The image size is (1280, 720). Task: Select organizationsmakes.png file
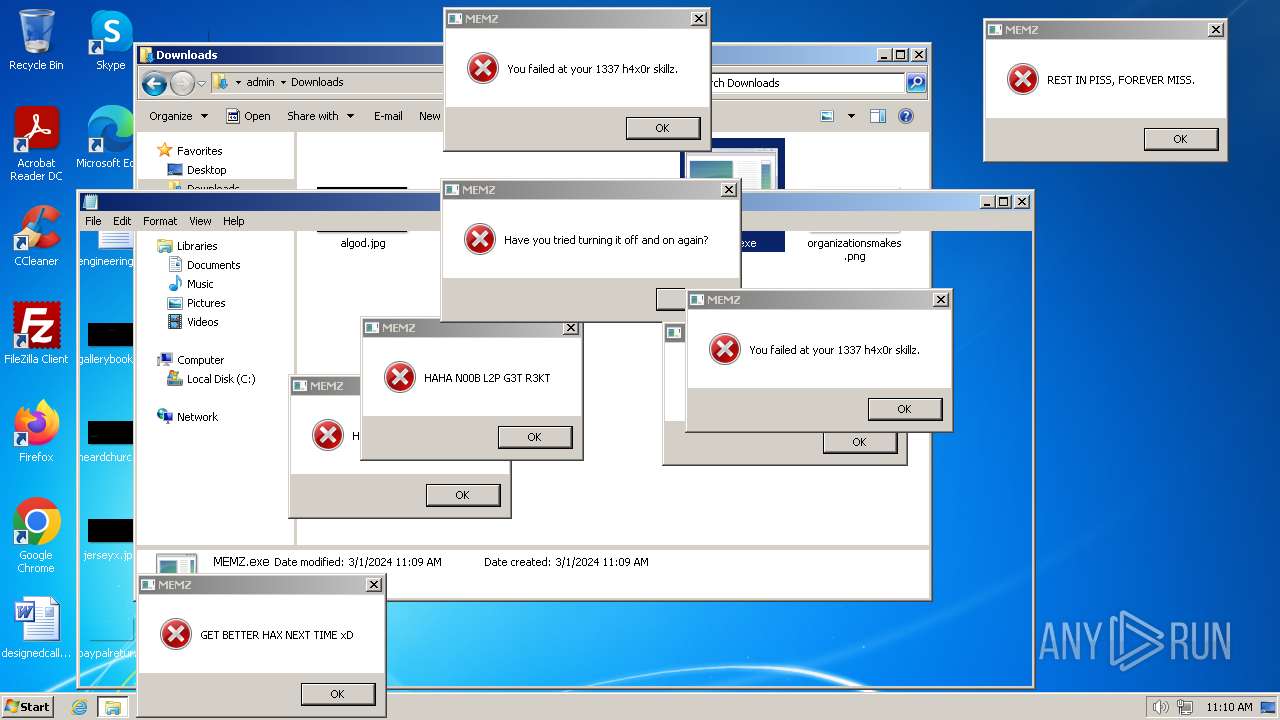(854, 249)
